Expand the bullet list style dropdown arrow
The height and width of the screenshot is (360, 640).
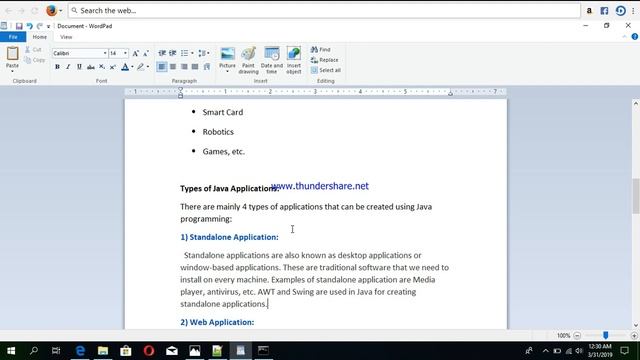[192, 53]
